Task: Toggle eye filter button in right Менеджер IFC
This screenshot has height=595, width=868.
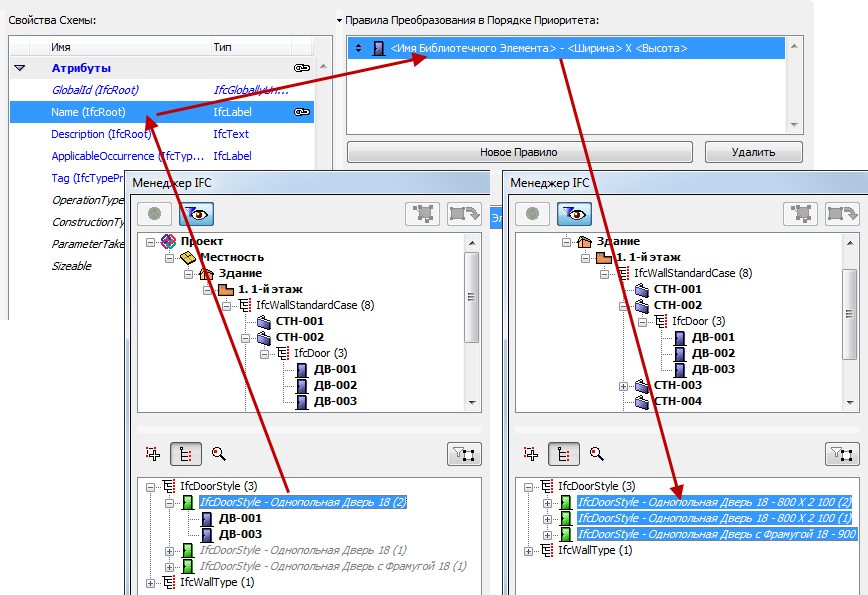Action: (x=574, y=214)
